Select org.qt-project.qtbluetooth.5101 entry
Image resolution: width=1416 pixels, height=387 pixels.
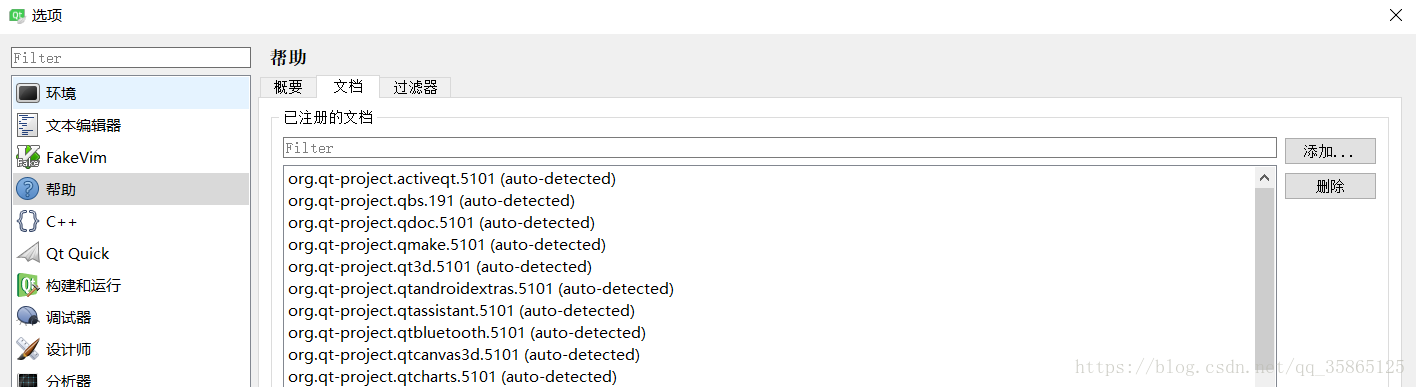tap(466, 332)
